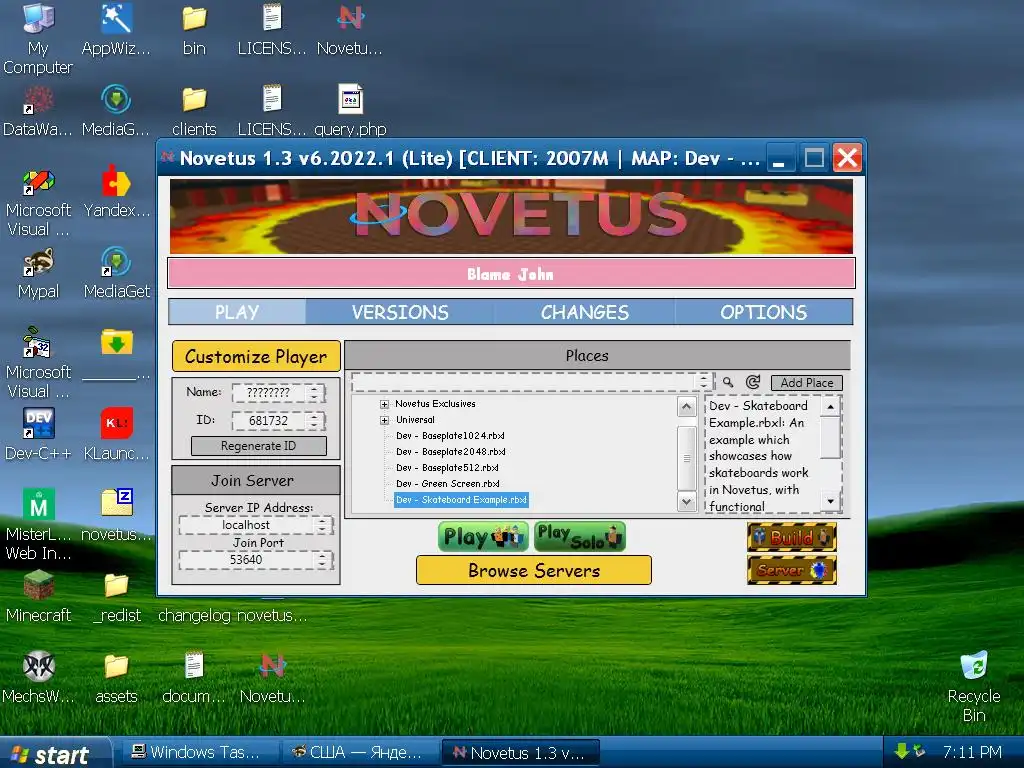Switch to США — Яндекс taskbar item
Screen dimensions: 1024x768
pos(359,752)
